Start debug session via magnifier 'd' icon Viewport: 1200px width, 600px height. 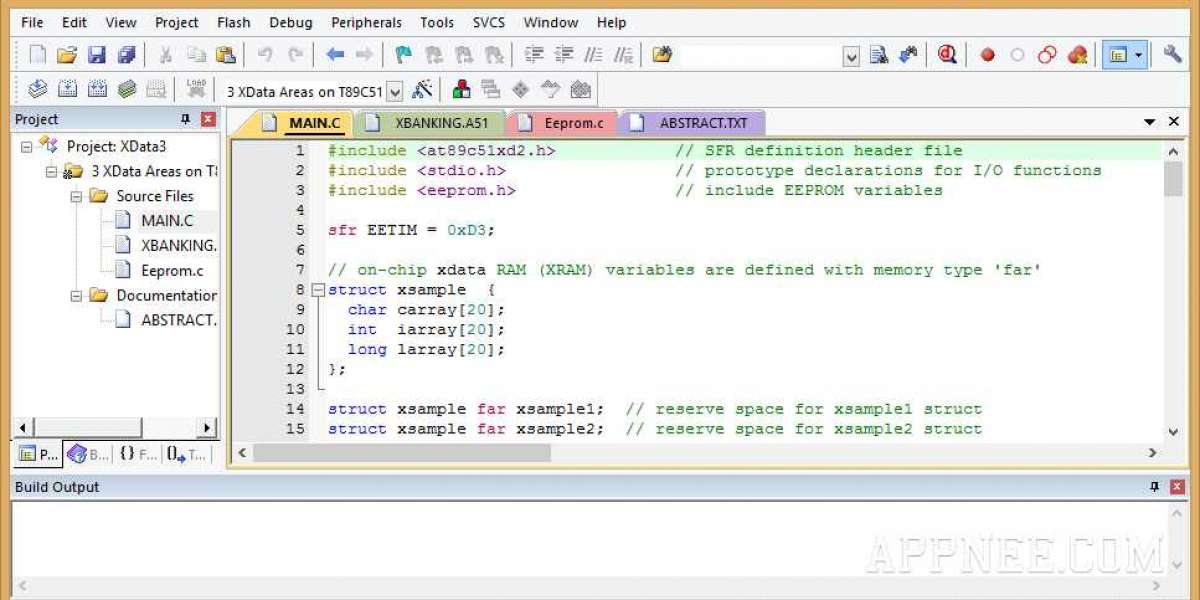(946, 55)
